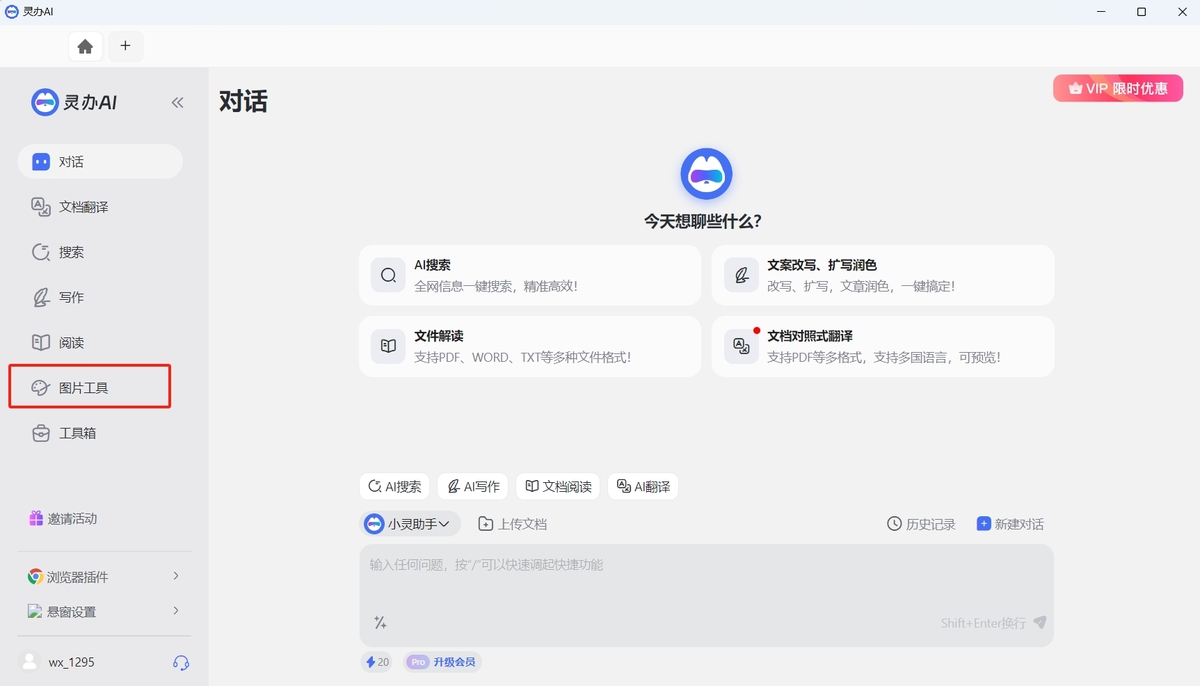Click the lightning 20 credits badge
1200x686 pixels.
click(376, 662)
